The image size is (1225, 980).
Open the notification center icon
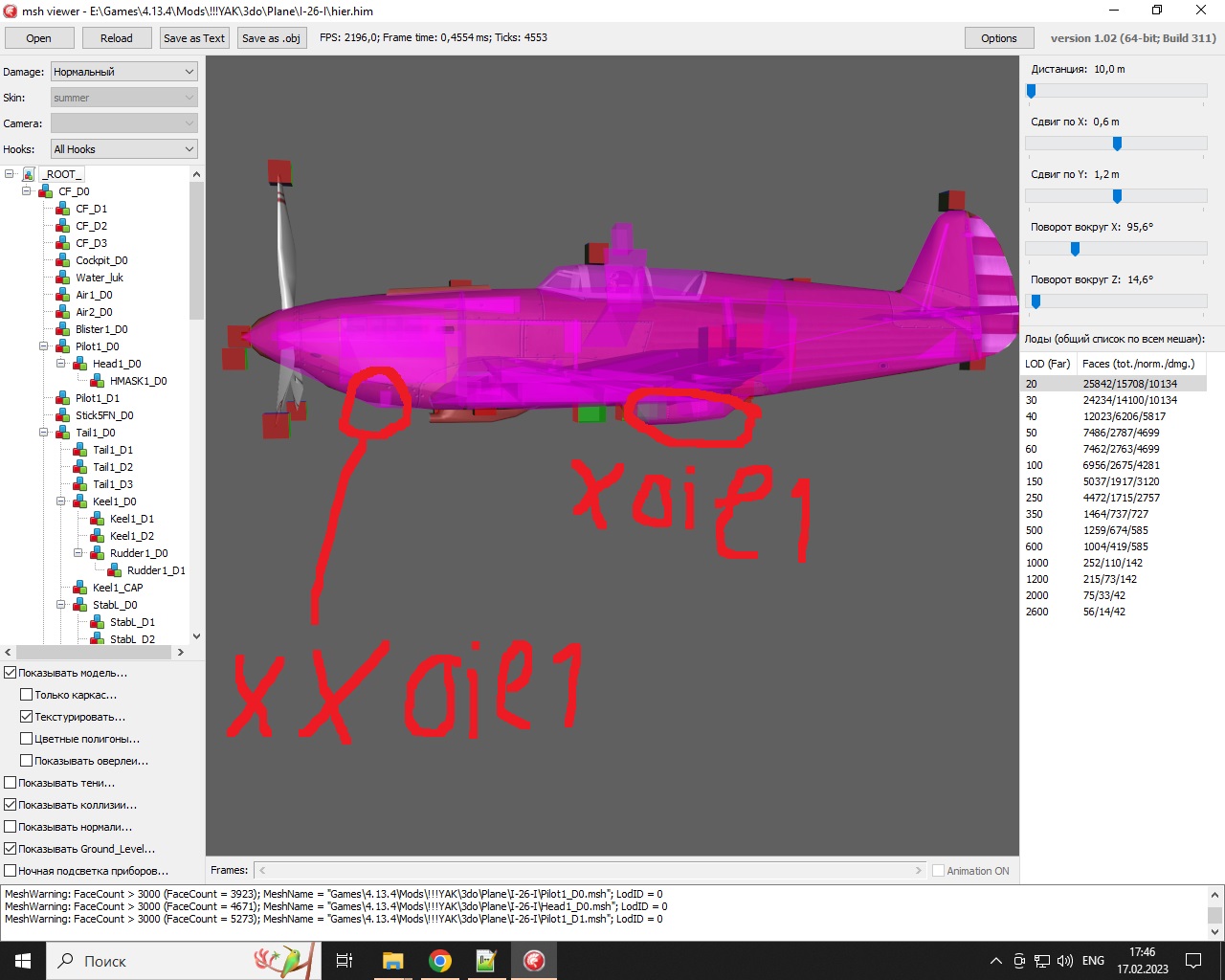coord(1193,961)
